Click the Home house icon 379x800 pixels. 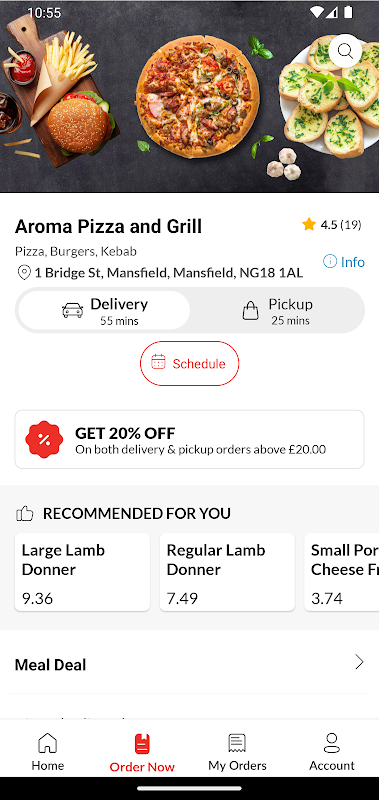point(47,743)
